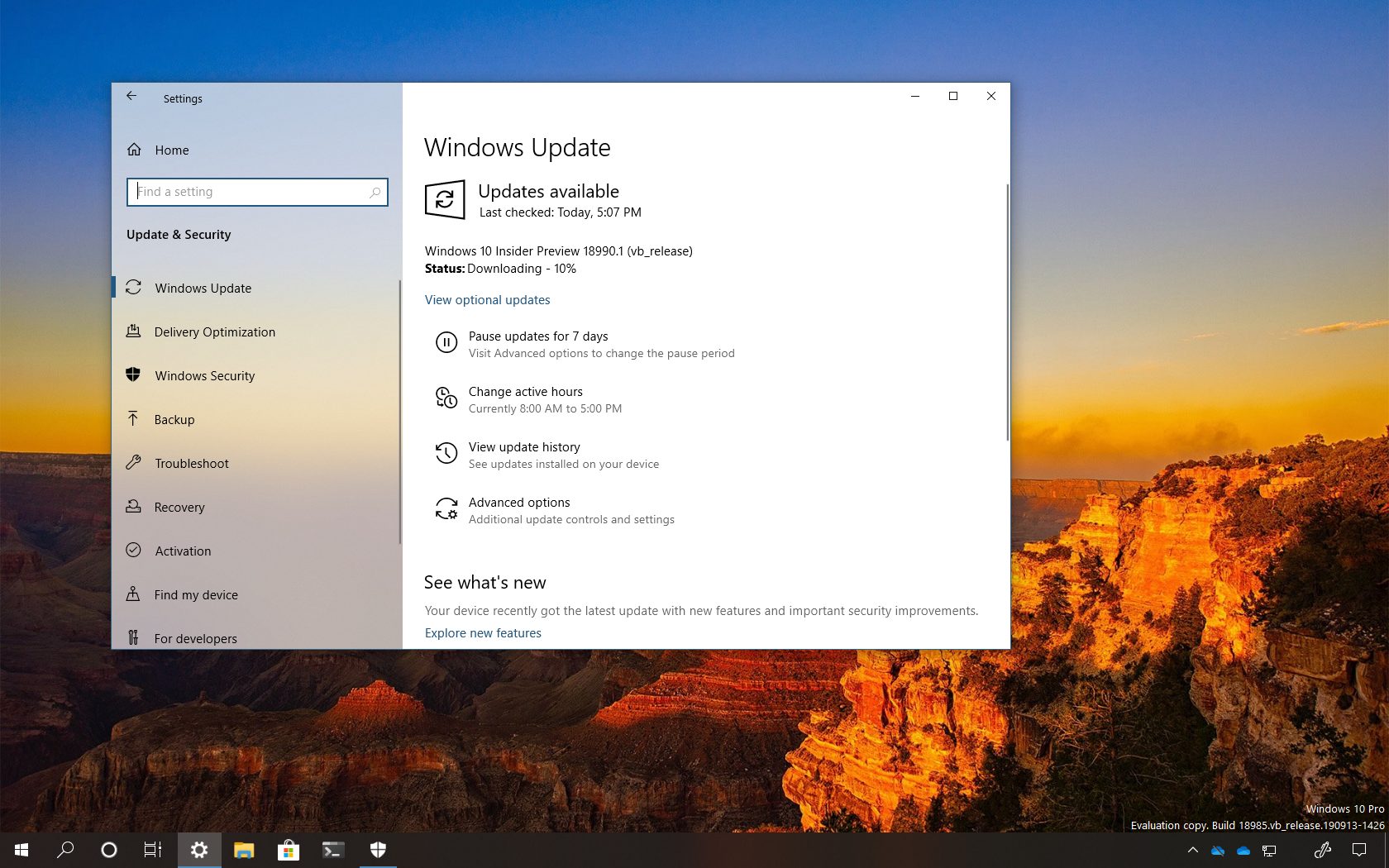Click the Delivery Optimization sidebar icon
This screenshot has width=1389, height=868.
(133, 331)
